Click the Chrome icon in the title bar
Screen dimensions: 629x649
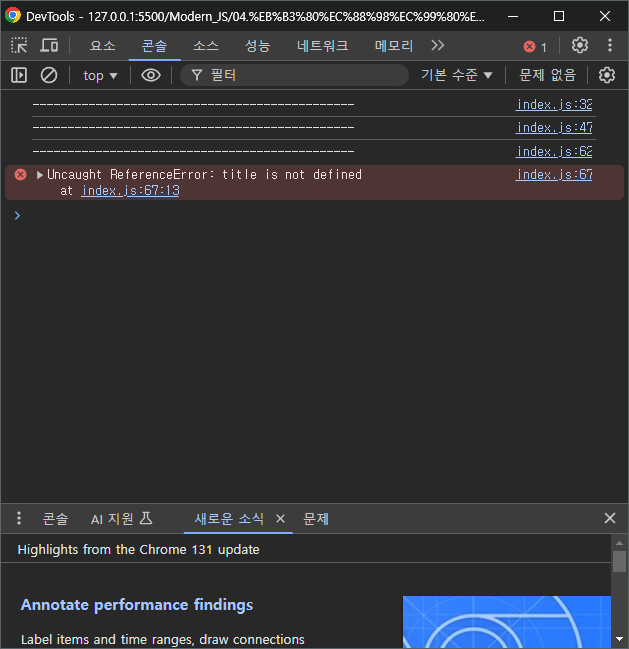pyautogui.click(x=13, y=16)
